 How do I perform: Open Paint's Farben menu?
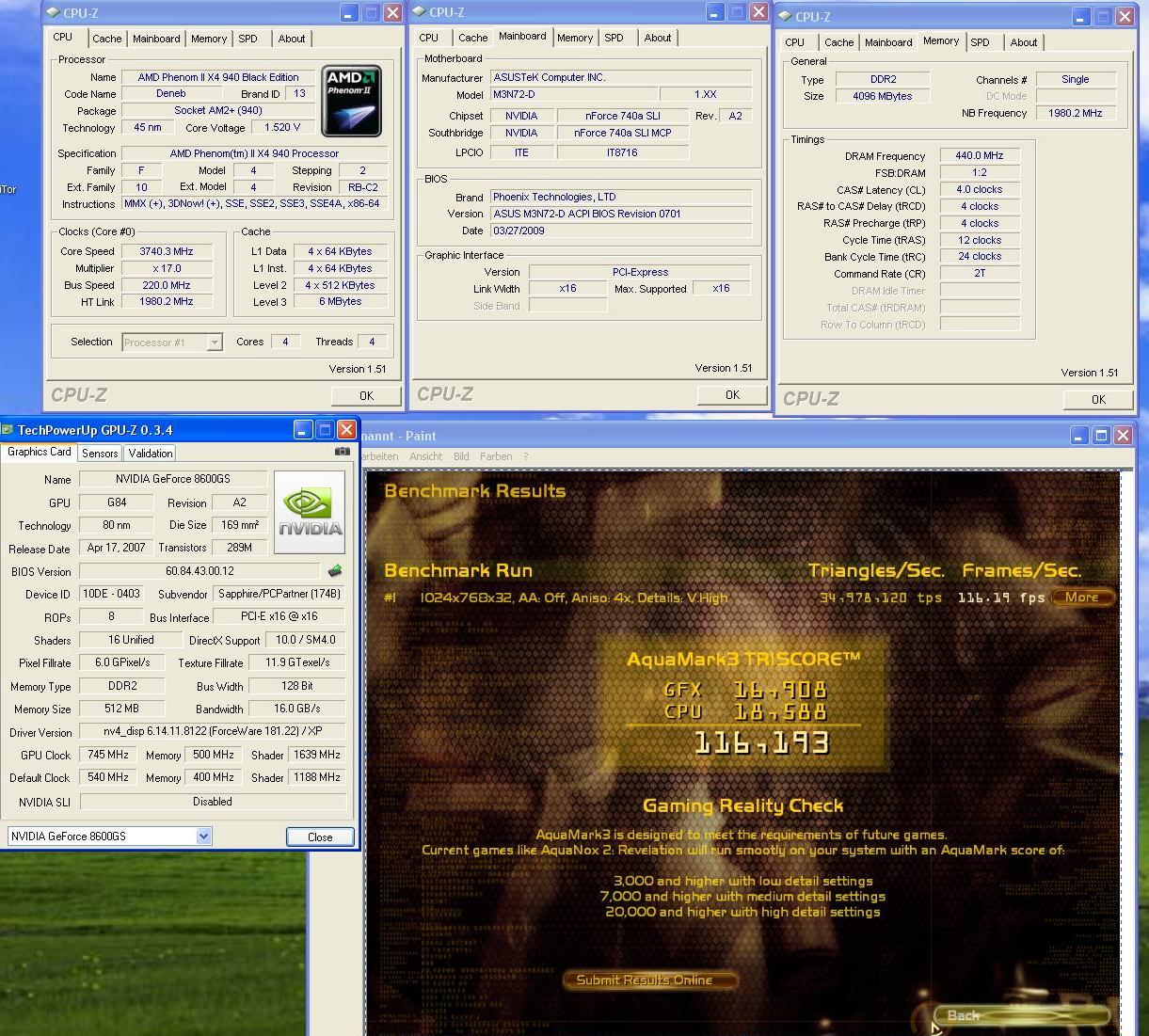tap(496, 456)
